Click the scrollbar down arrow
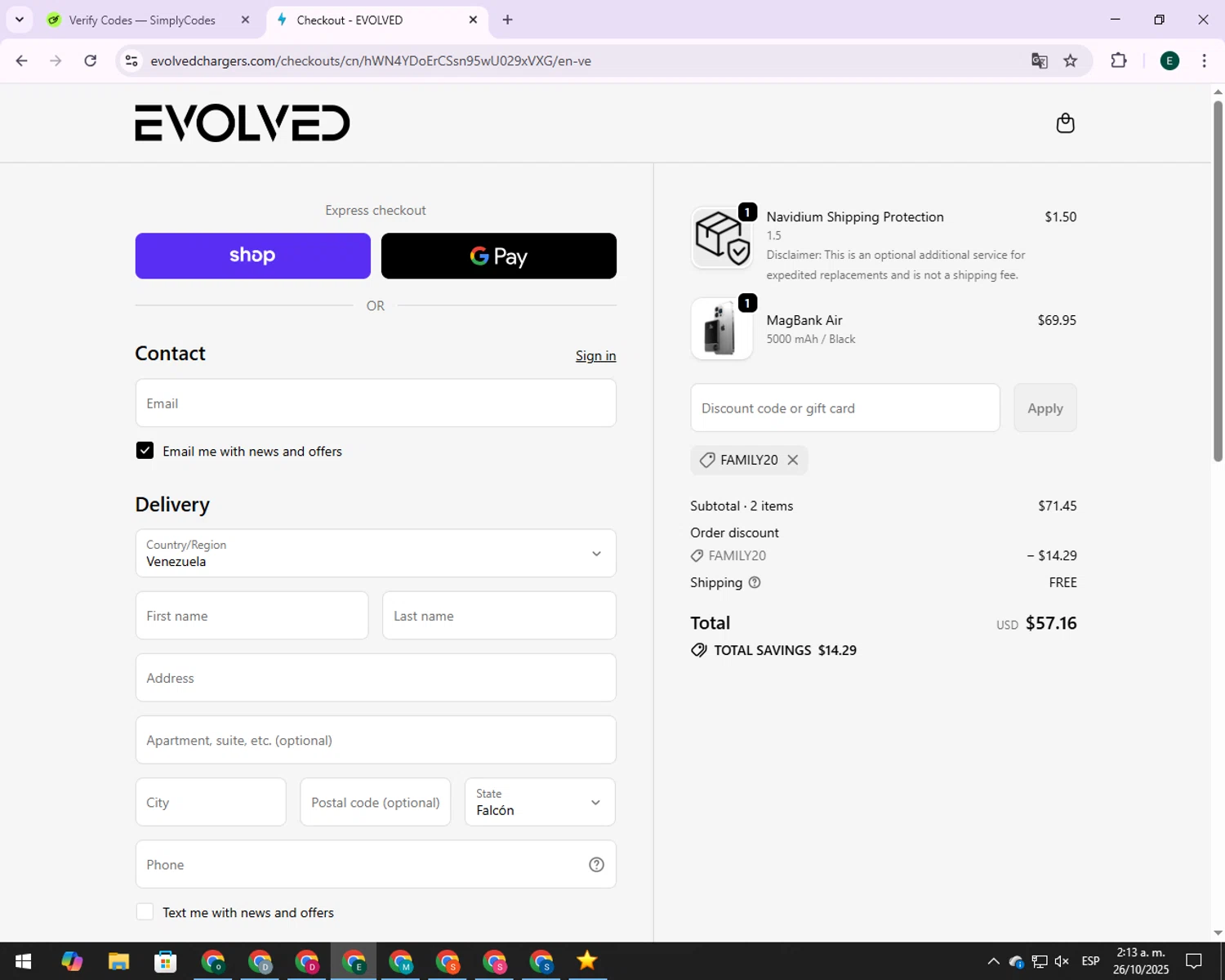 pos(1218,933)
